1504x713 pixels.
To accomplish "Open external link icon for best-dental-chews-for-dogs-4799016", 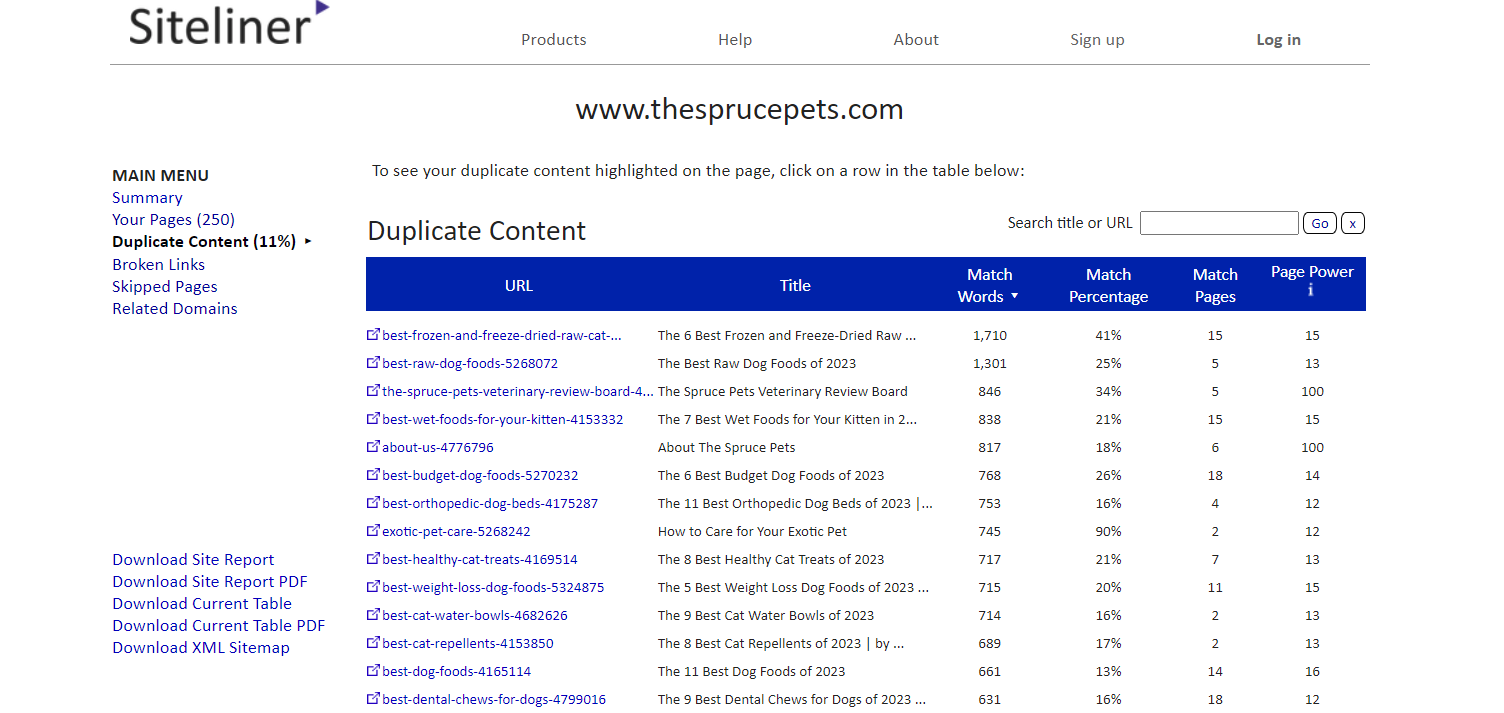I will [374, 699].
